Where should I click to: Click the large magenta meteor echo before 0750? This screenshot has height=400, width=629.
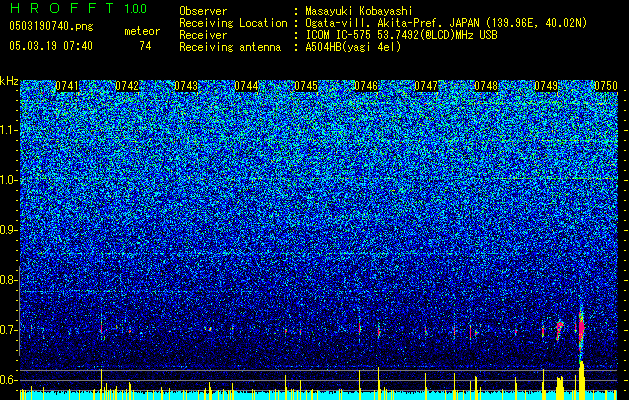point(581,329)
